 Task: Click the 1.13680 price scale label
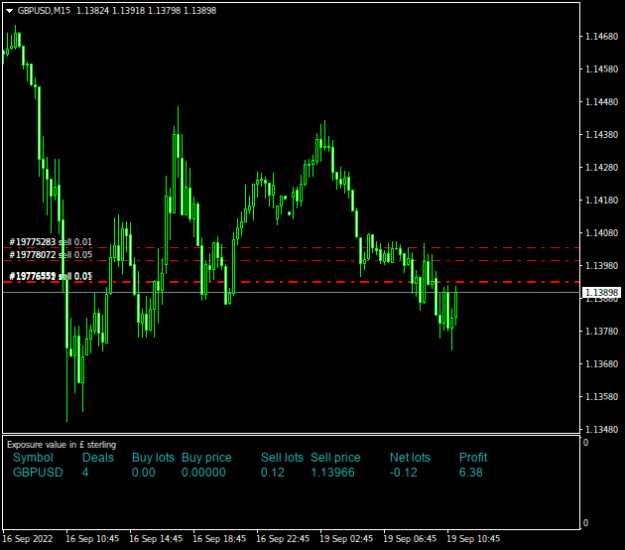click(x=601, y=364)
